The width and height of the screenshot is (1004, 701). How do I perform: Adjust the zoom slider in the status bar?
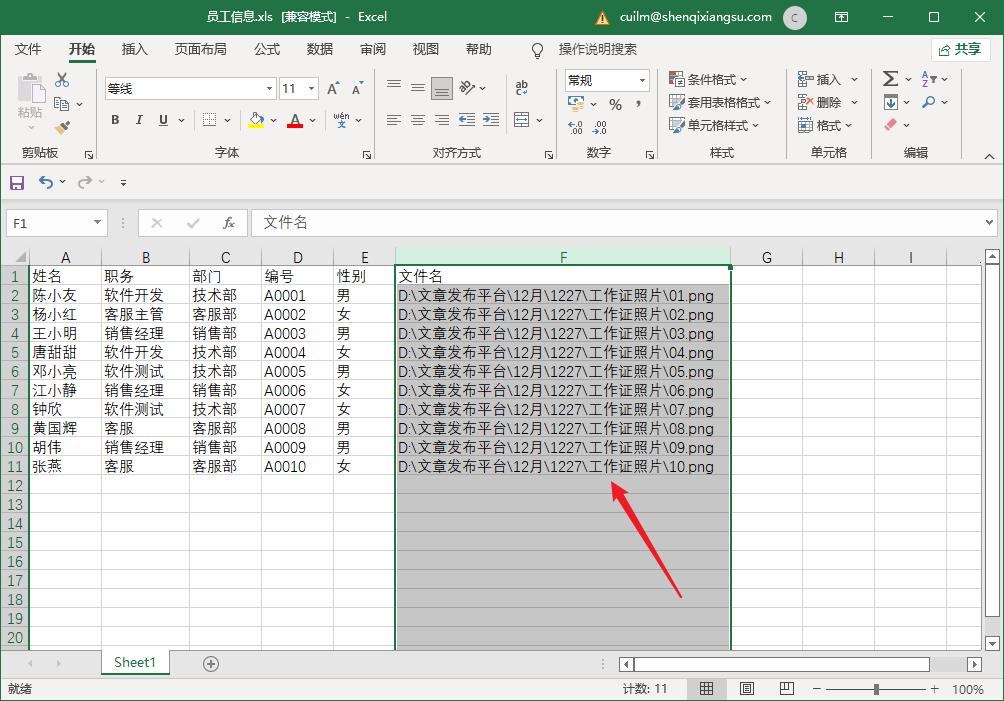(875, 689)
